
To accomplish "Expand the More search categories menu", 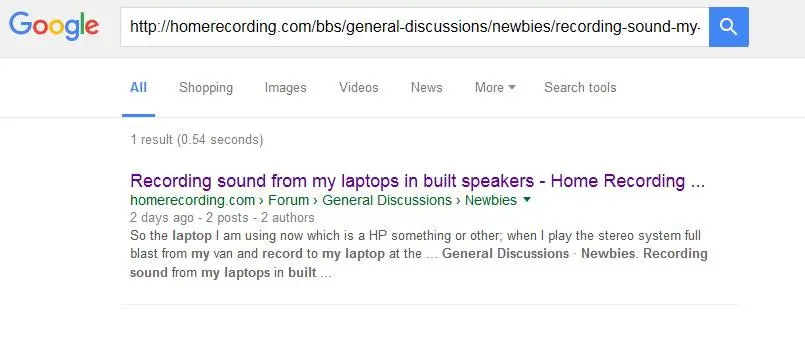I will 495,88.
